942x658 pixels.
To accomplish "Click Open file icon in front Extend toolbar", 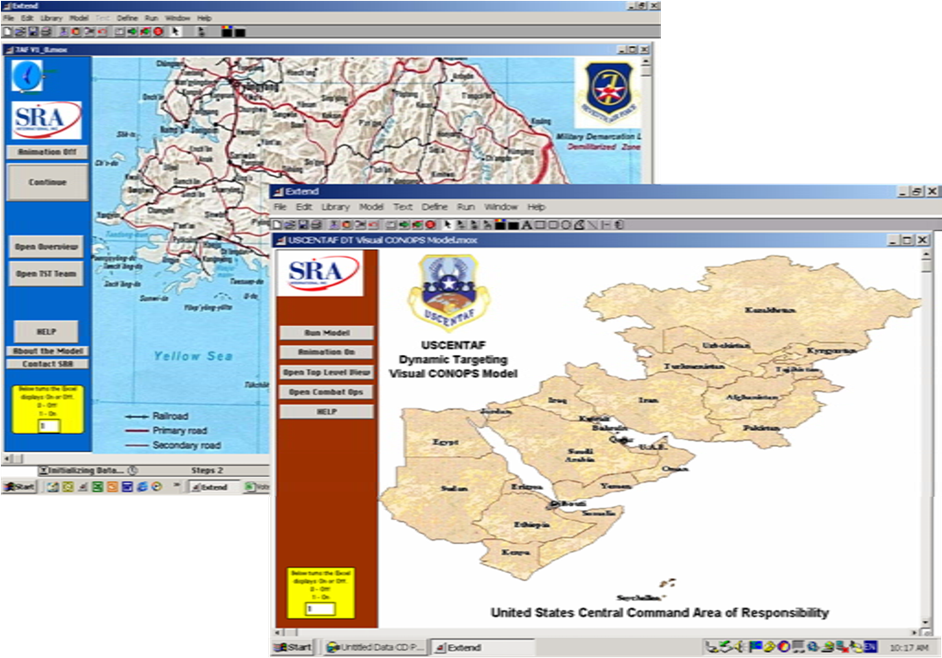I will [290, 225].
